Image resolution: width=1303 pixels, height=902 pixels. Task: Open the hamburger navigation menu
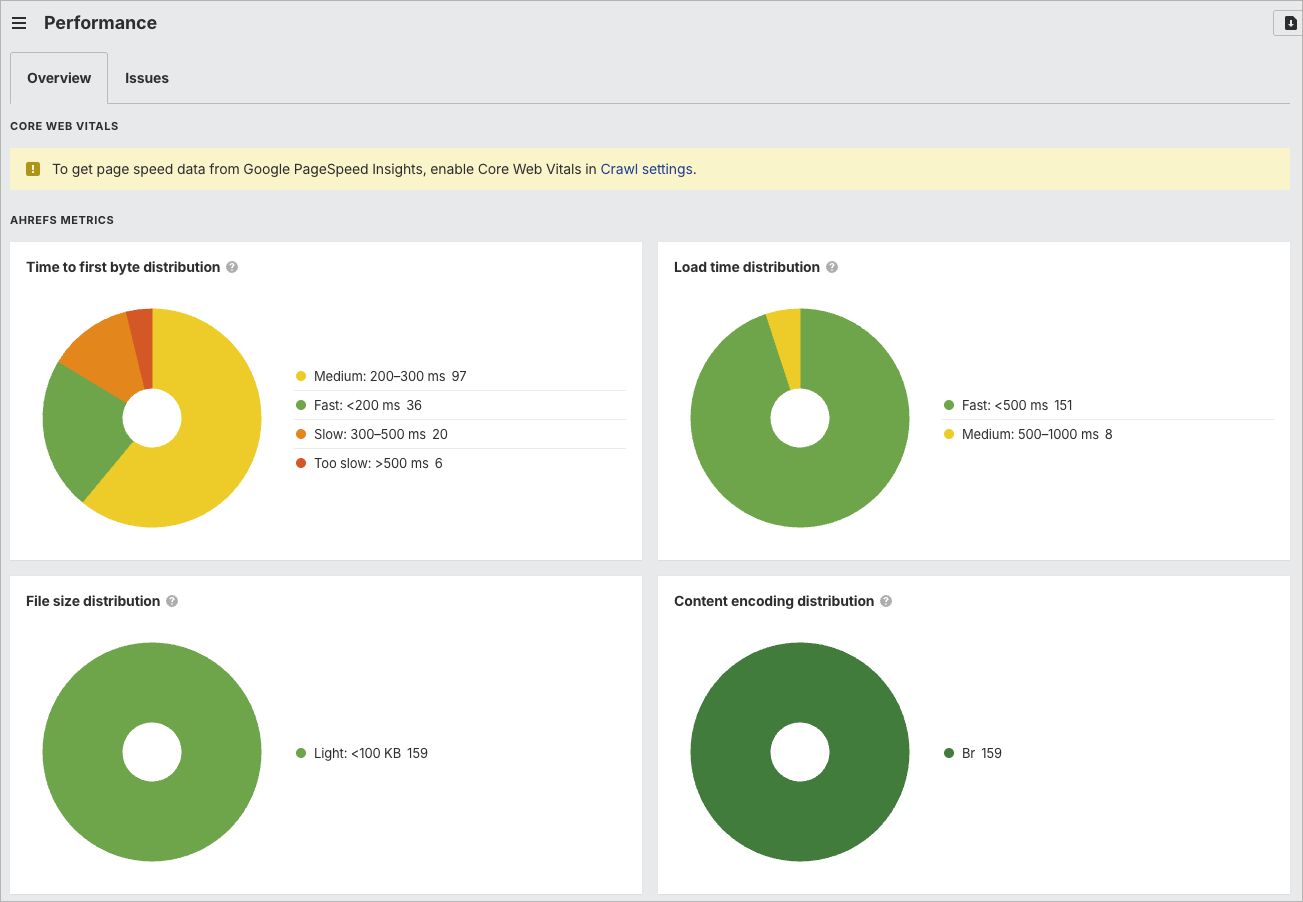[19, 22]
